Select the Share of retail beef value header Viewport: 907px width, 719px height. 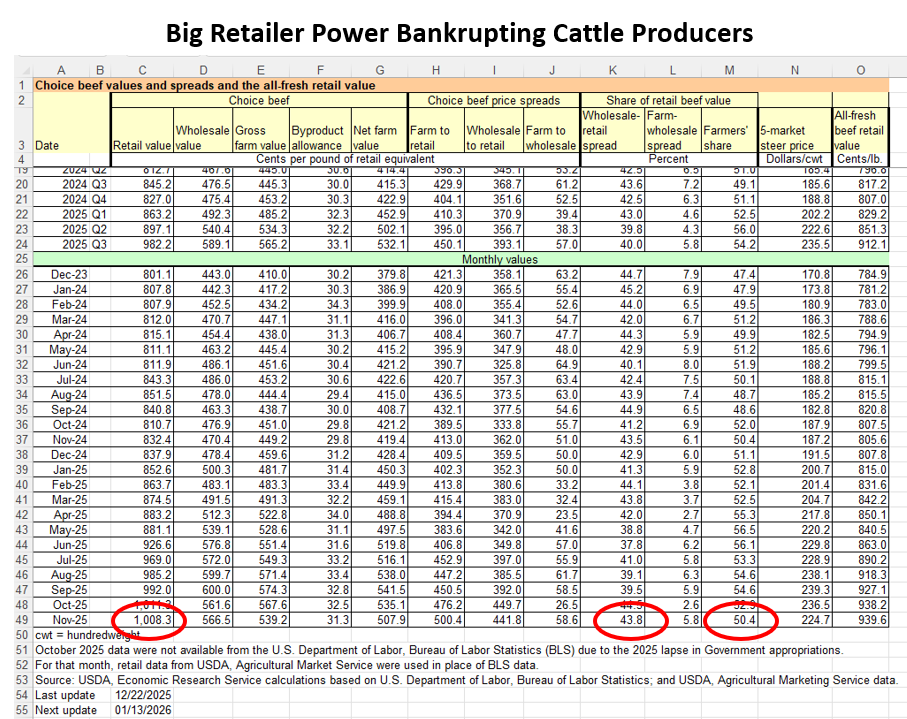pyautogui.click(x=668, y=101)
